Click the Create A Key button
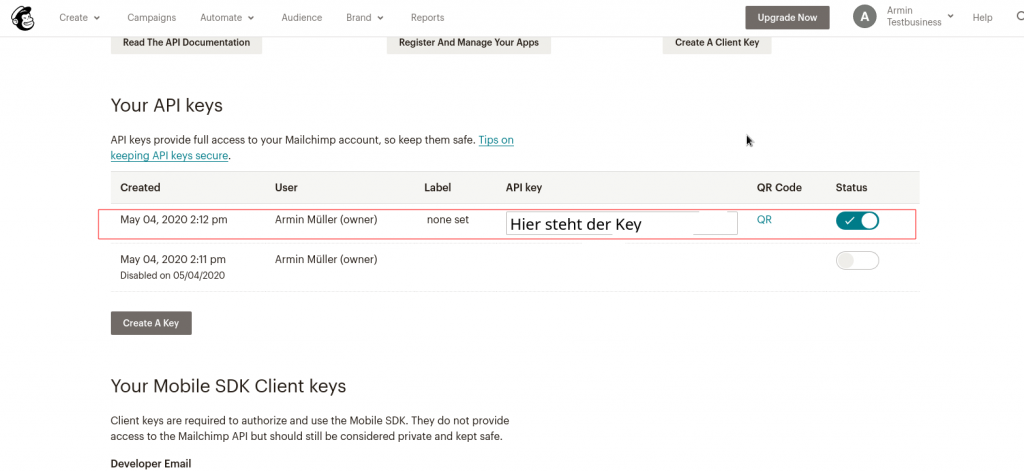This screenshot has width=1024, height=472. tap(151, 323)
